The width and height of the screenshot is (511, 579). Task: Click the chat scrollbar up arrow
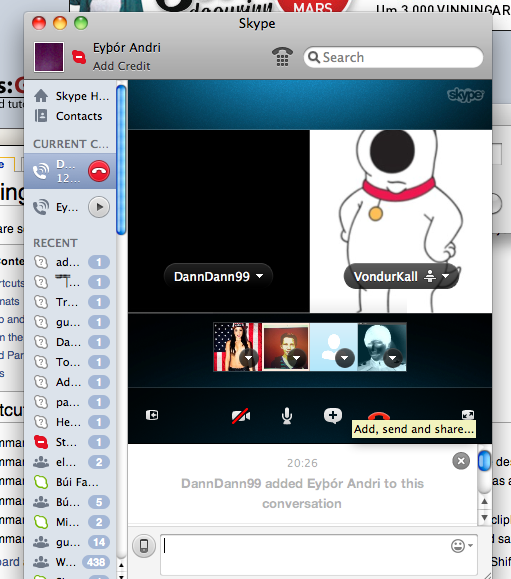pos(484,501)
